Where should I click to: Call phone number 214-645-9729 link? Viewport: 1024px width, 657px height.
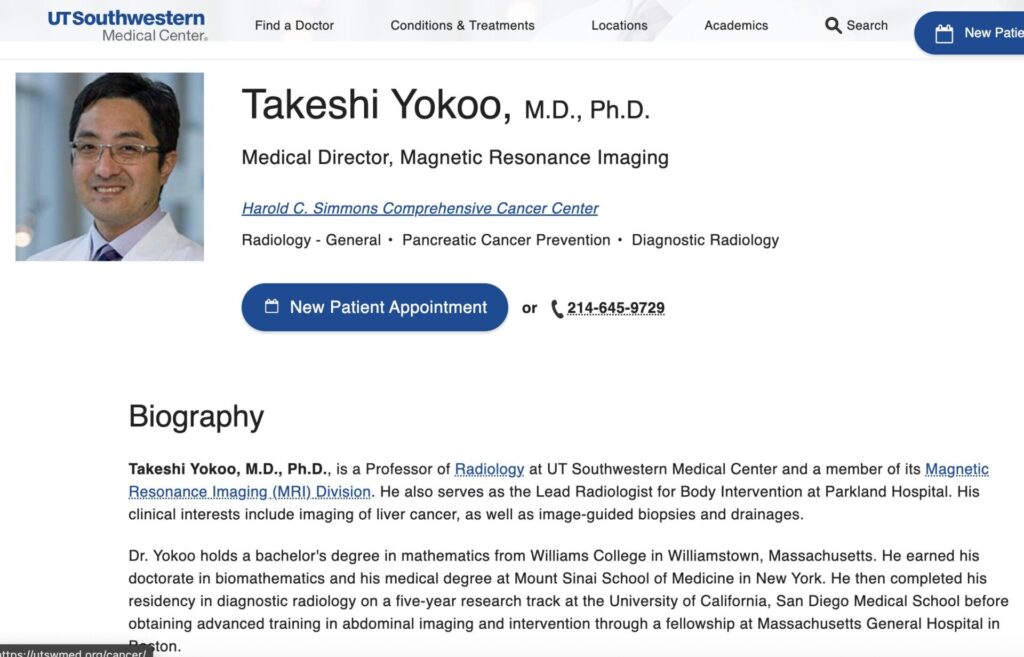pos(615,308)
